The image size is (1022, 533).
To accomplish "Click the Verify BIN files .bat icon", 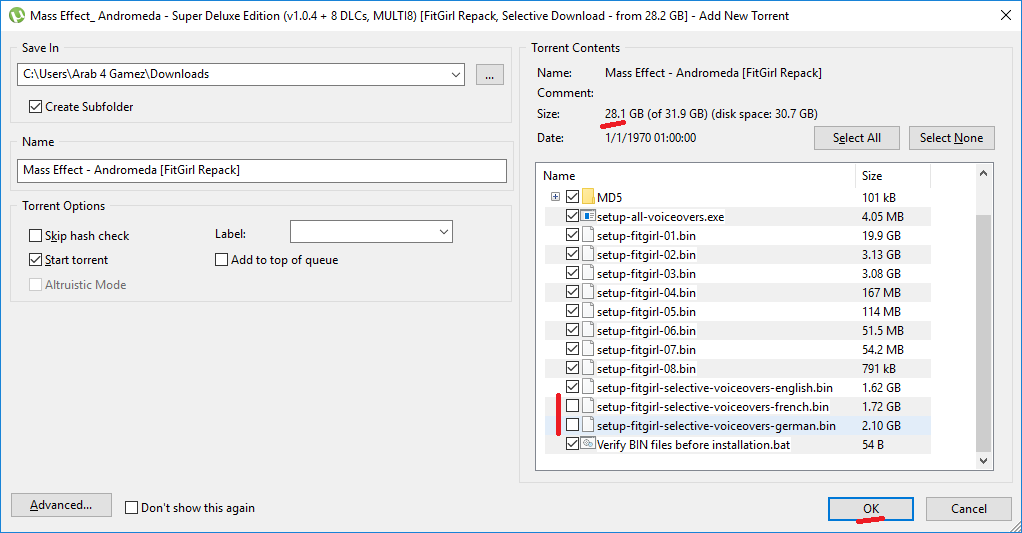I will [x=588, y=444].
